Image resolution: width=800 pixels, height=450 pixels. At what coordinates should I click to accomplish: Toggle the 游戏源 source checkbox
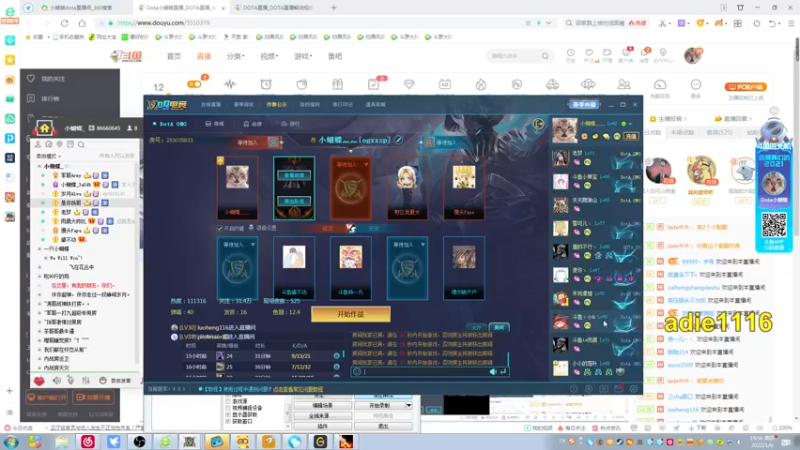tap(228, 402)
